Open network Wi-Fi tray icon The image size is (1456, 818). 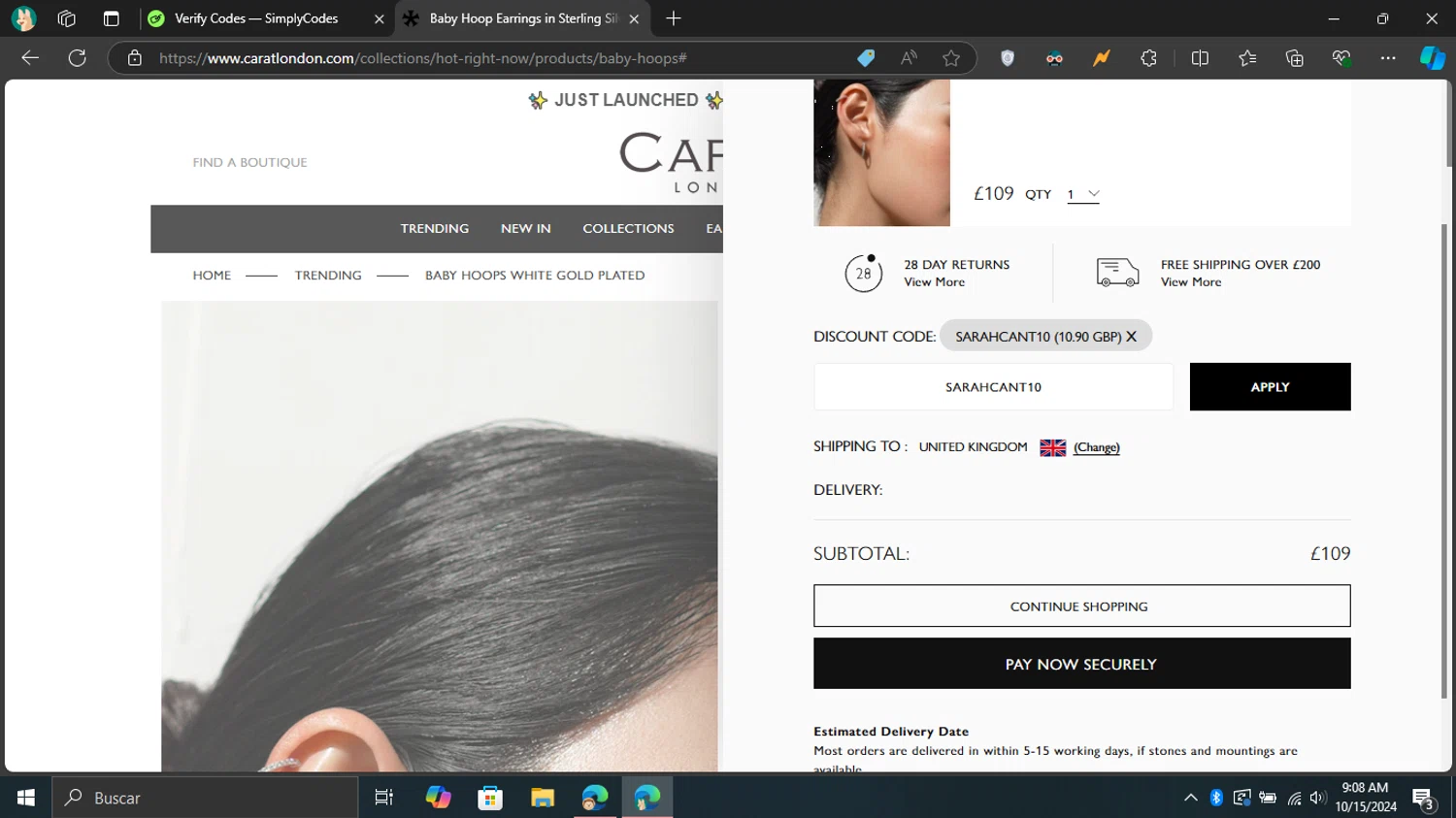(1294, 798)
